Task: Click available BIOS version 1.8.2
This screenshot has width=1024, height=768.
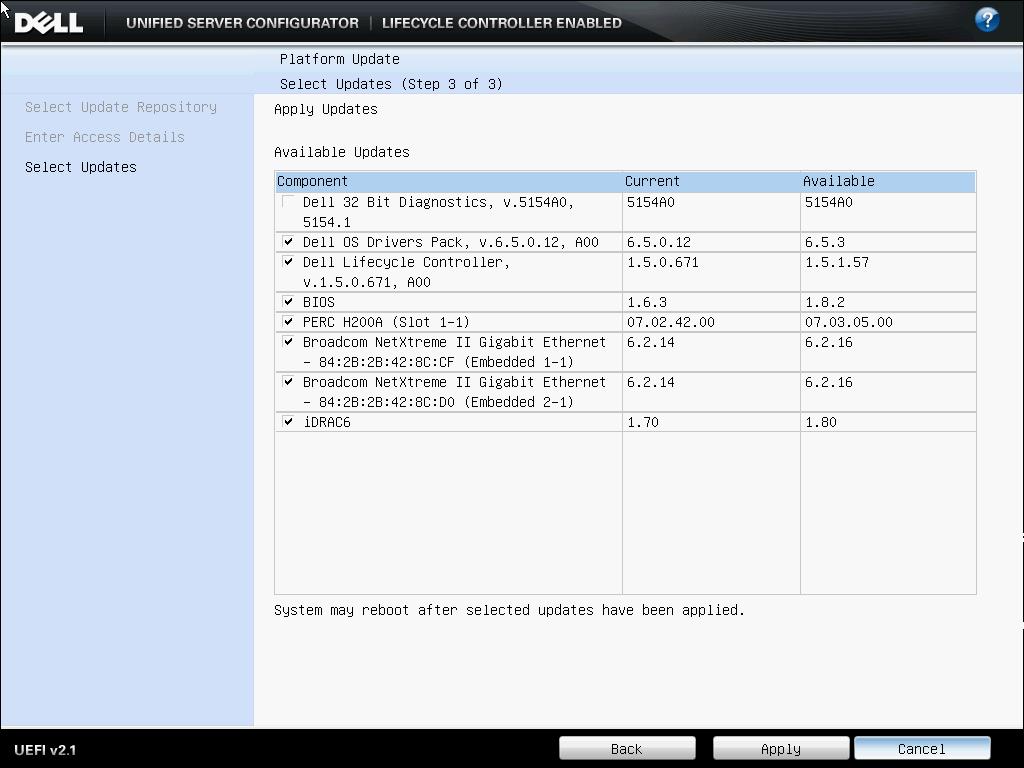Action: tap(825, 302)
